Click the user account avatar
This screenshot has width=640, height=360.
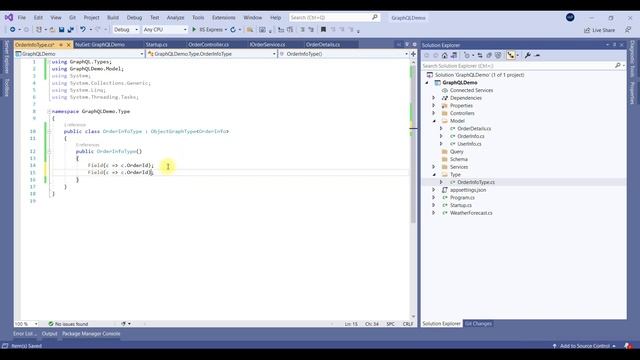[x=570, y=17]
